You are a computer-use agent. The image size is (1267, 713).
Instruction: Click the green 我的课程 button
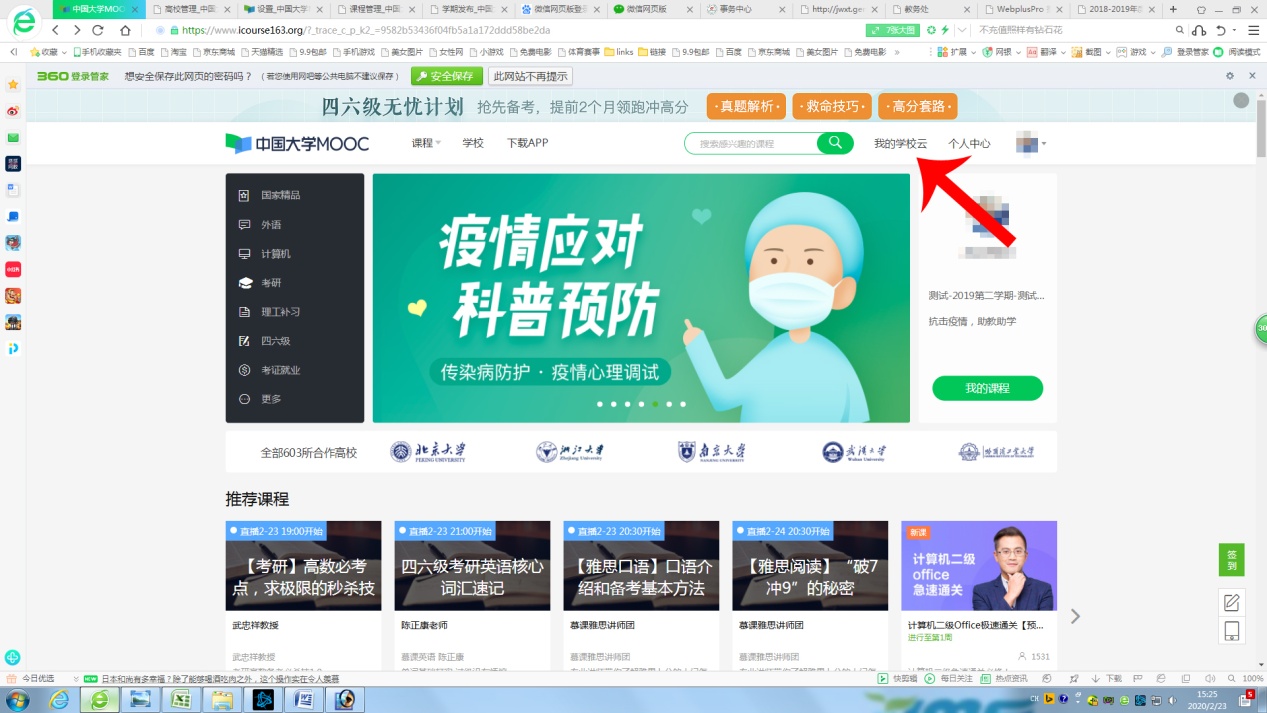tap(987, 388)
